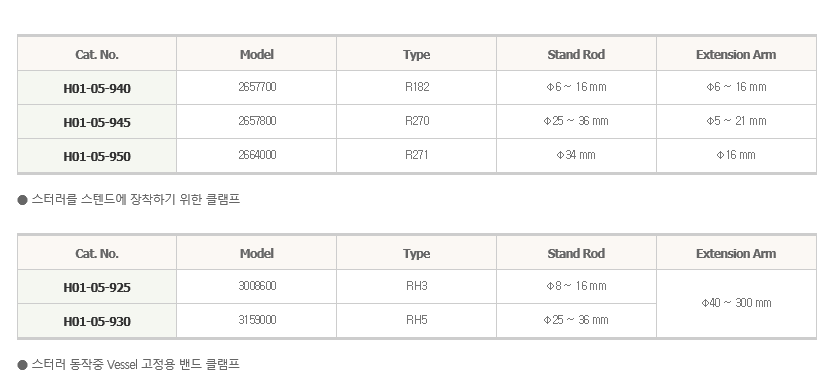Click catalog number H01-05-950
Image resolution: width=830 pixels, height=388 pixels.
(97, 156)
